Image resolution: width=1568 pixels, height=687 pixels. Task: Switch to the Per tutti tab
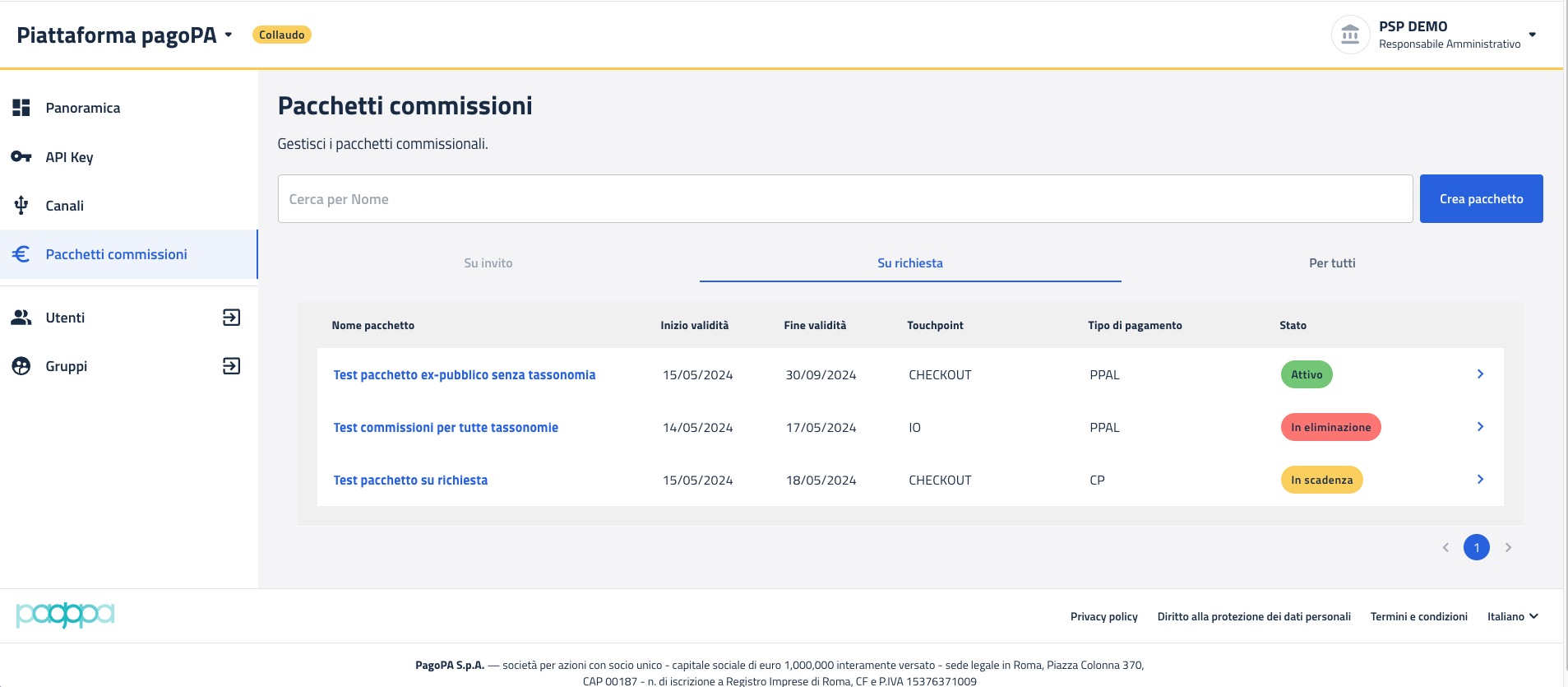tap(1331, 263)
